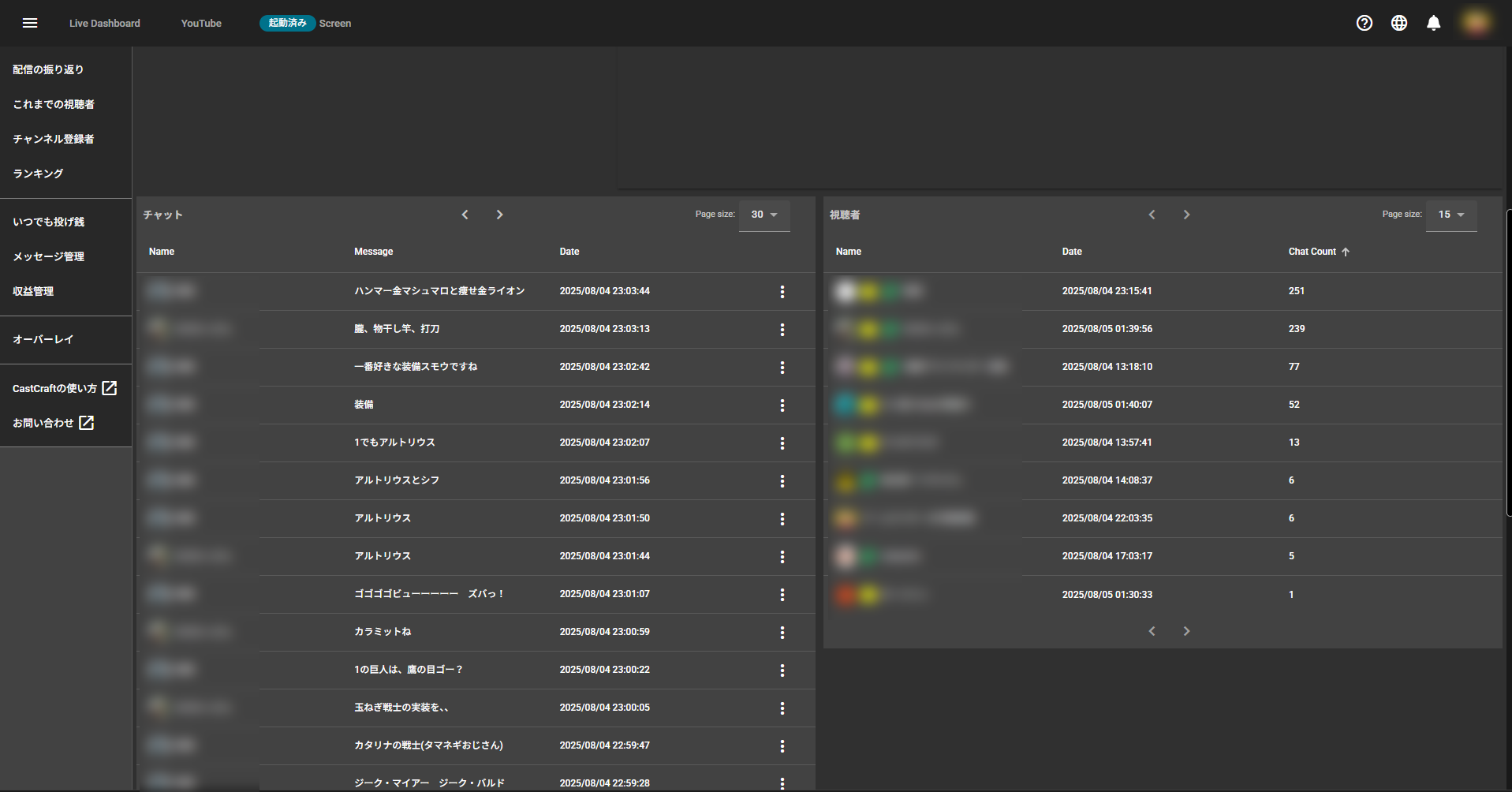Click the 起動済み status badge
The width and height of the screenshot is (1512, 792).
[x=288, y=23]
